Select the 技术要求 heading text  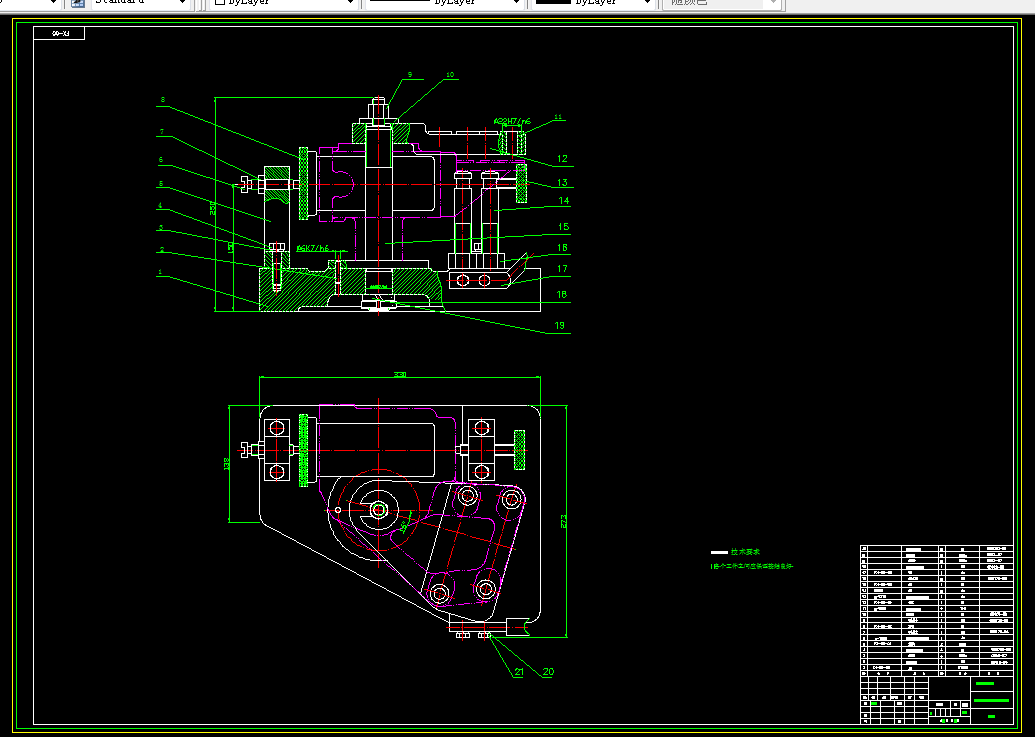[745, 552]
